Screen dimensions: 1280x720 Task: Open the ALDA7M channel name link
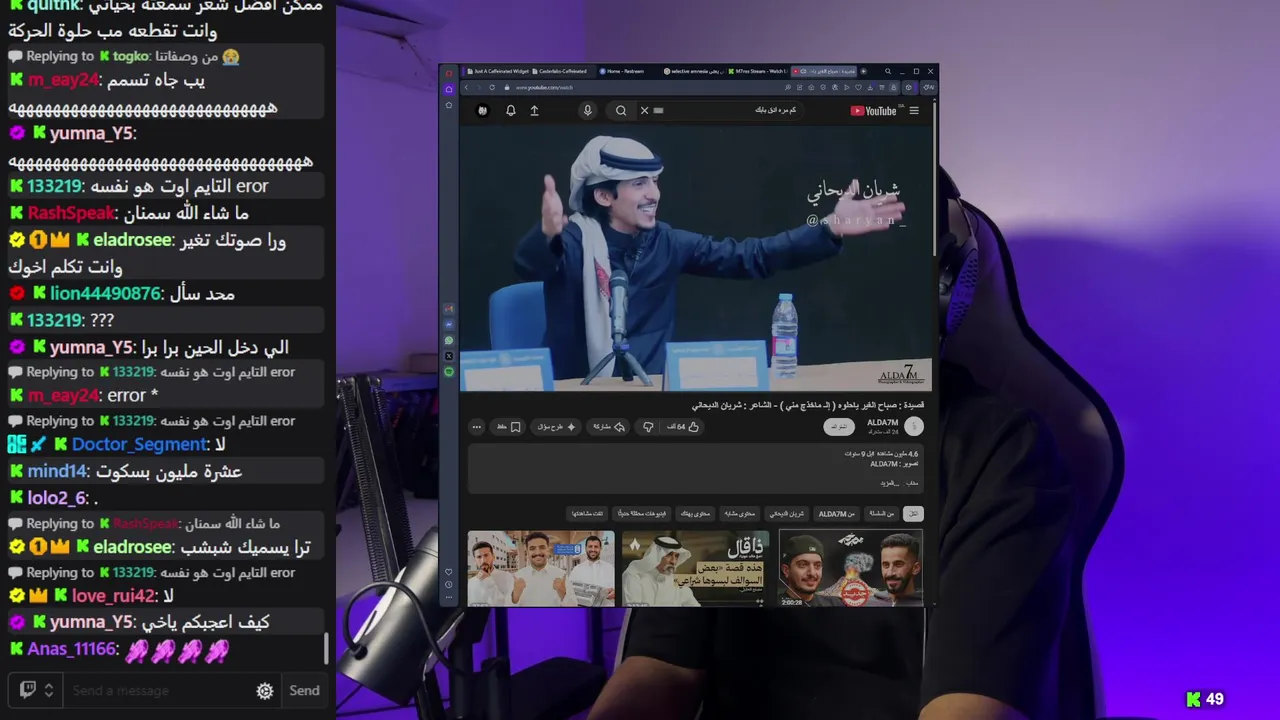coord(883,422)
